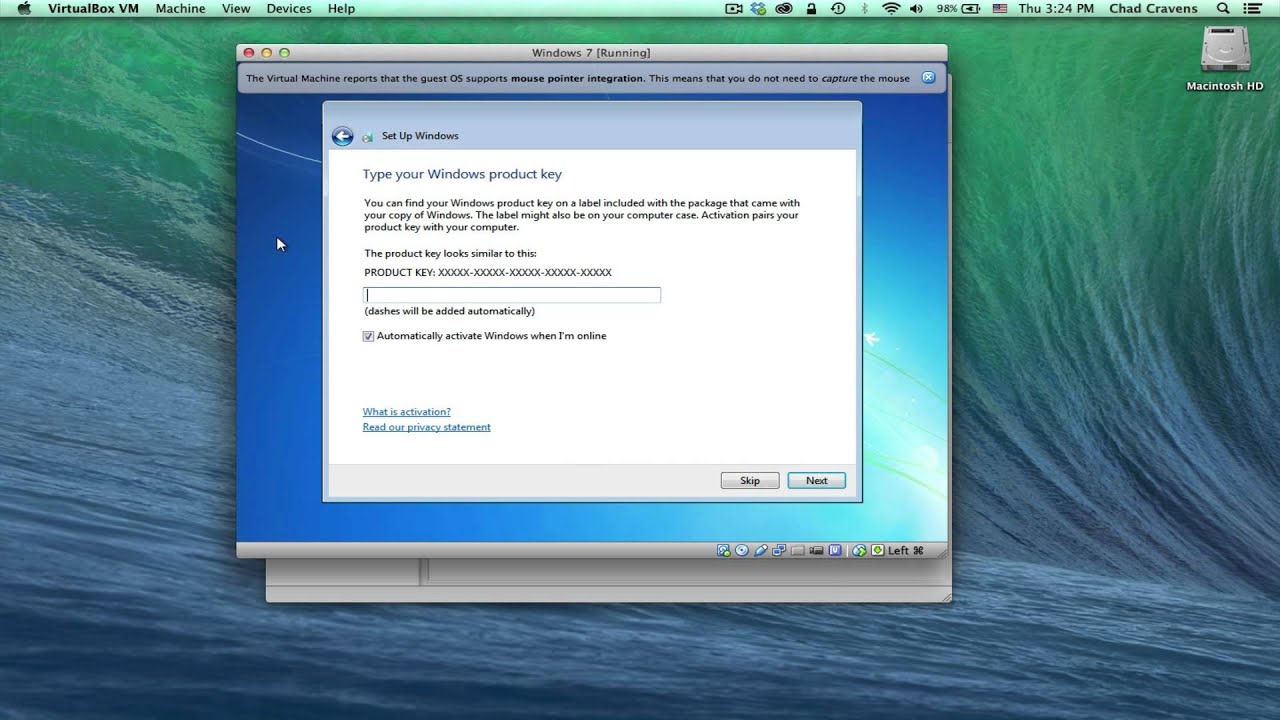Click the Next button
Viewport: 1280px width, 720px height.
click(817, 481)
